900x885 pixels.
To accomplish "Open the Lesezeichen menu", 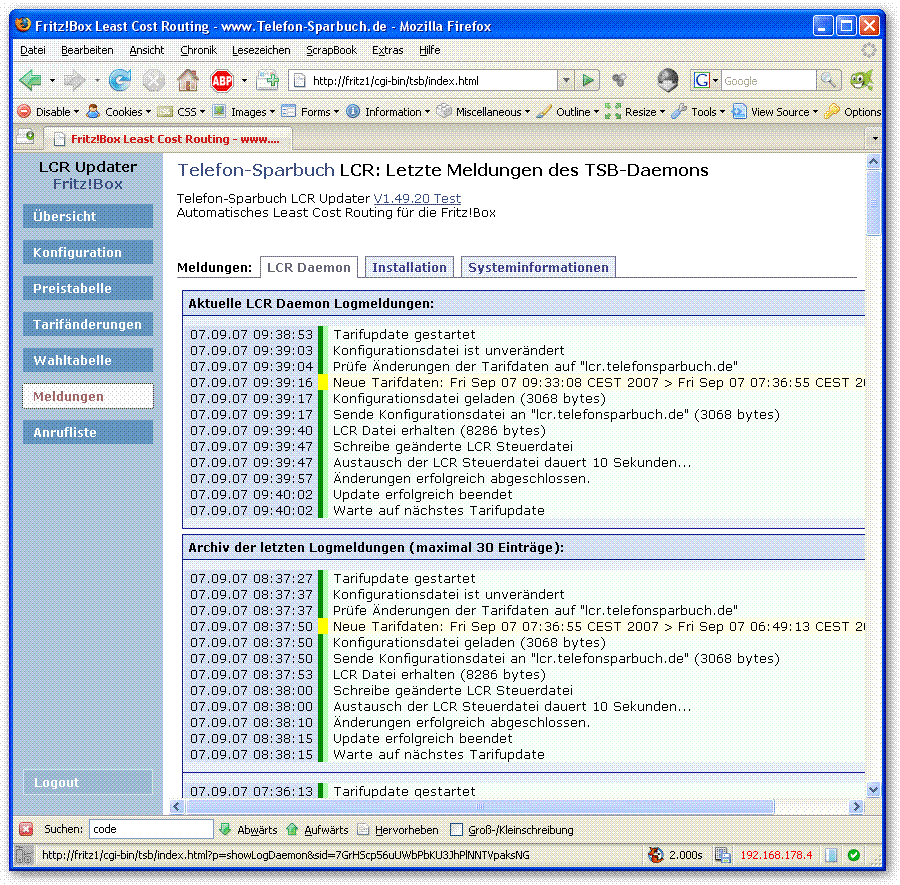I will coord(261,51).
